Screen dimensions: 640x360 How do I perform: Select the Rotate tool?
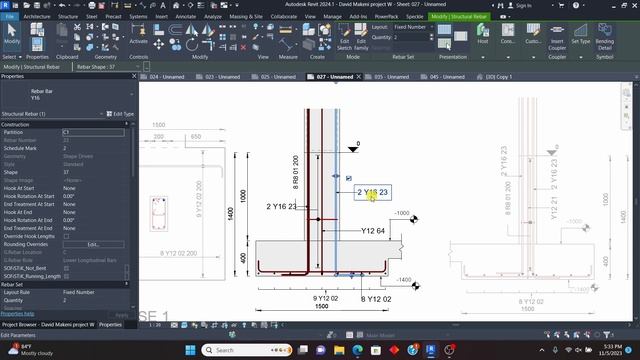(x=191, y=44)
